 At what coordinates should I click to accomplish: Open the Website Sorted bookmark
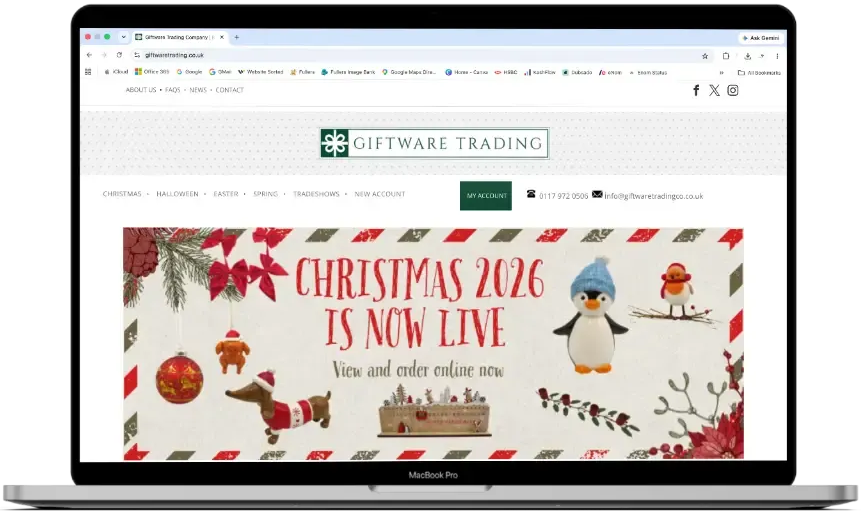tap(260, 72)
